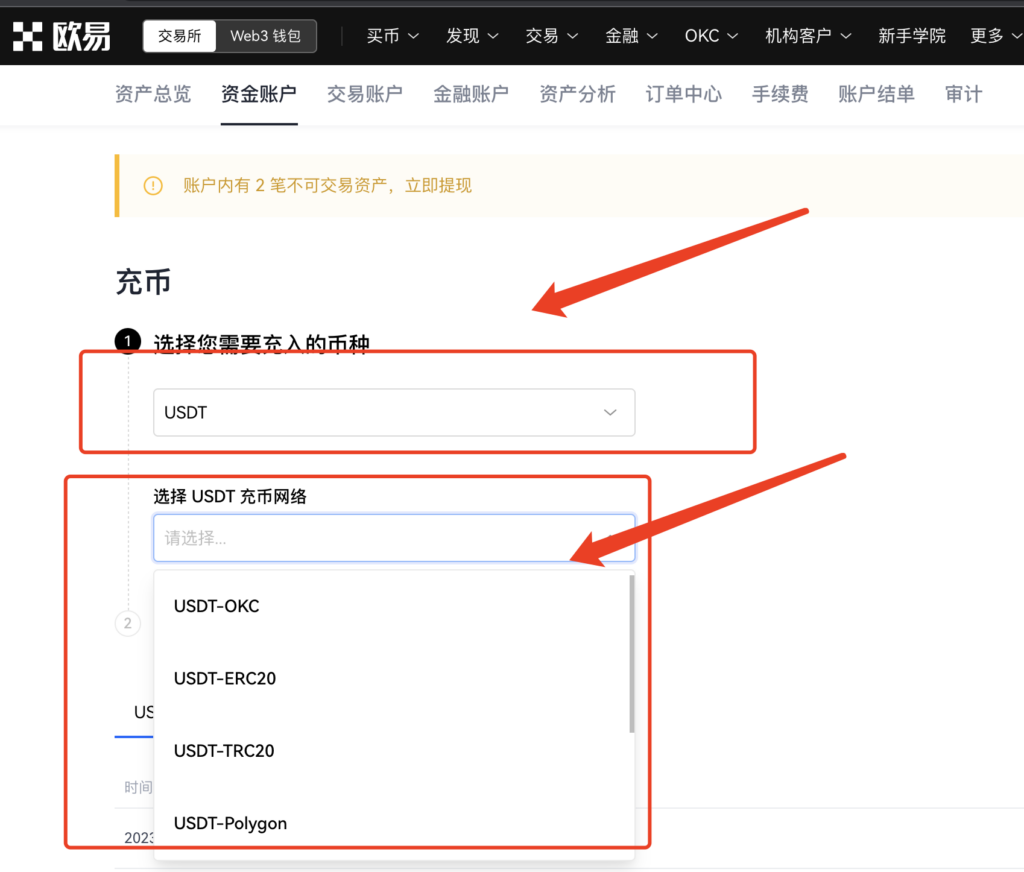
Task: Click 立即提现 link in the notice banner
Action: (438, 186)
